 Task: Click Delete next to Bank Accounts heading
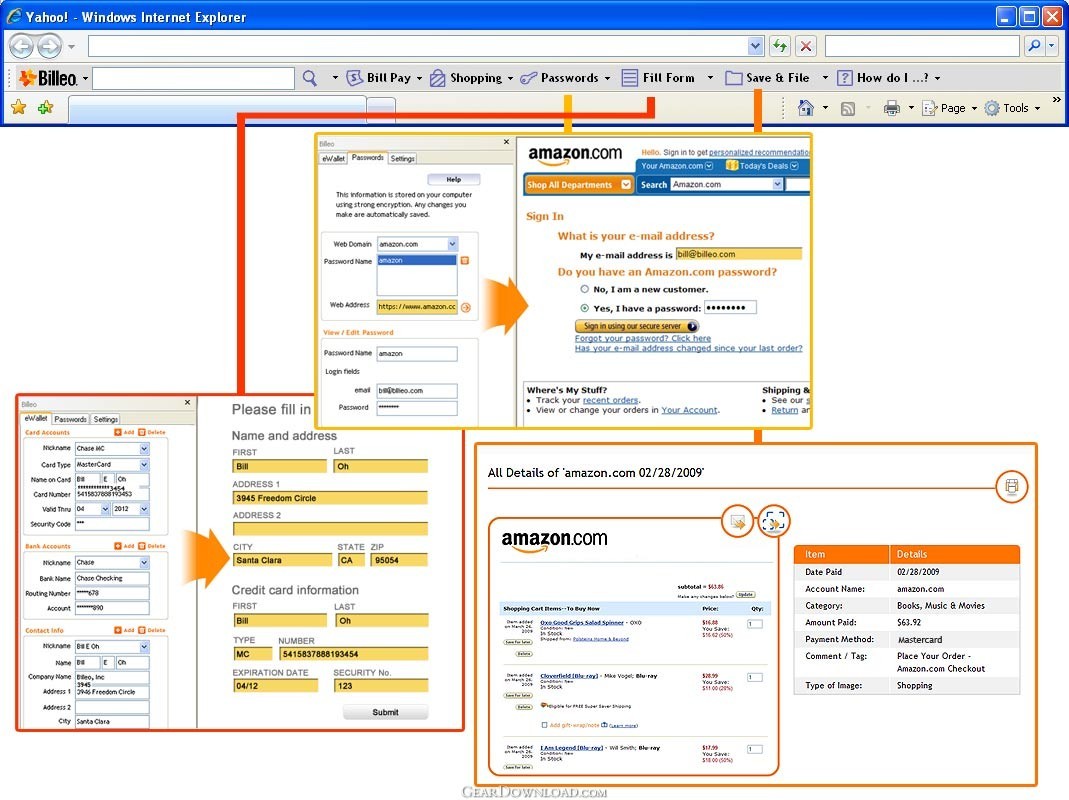tap(152, 546)
